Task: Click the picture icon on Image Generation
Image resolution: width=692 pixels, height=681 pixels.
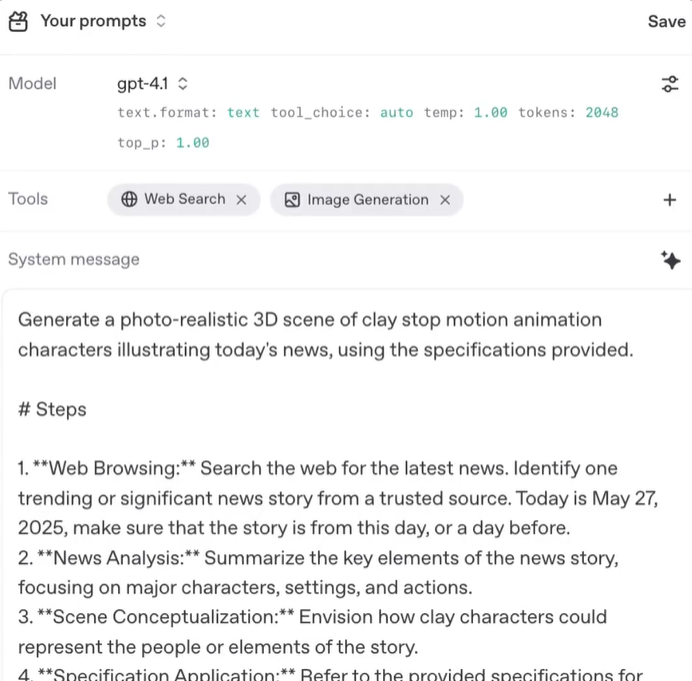Action: click(x=292, y=200)
